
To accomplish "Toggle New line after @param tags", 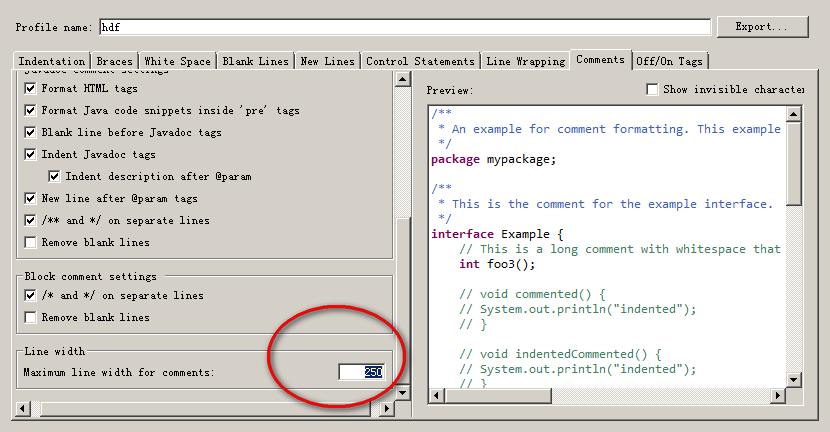I will pyautogui.click(x=30, y=199).
